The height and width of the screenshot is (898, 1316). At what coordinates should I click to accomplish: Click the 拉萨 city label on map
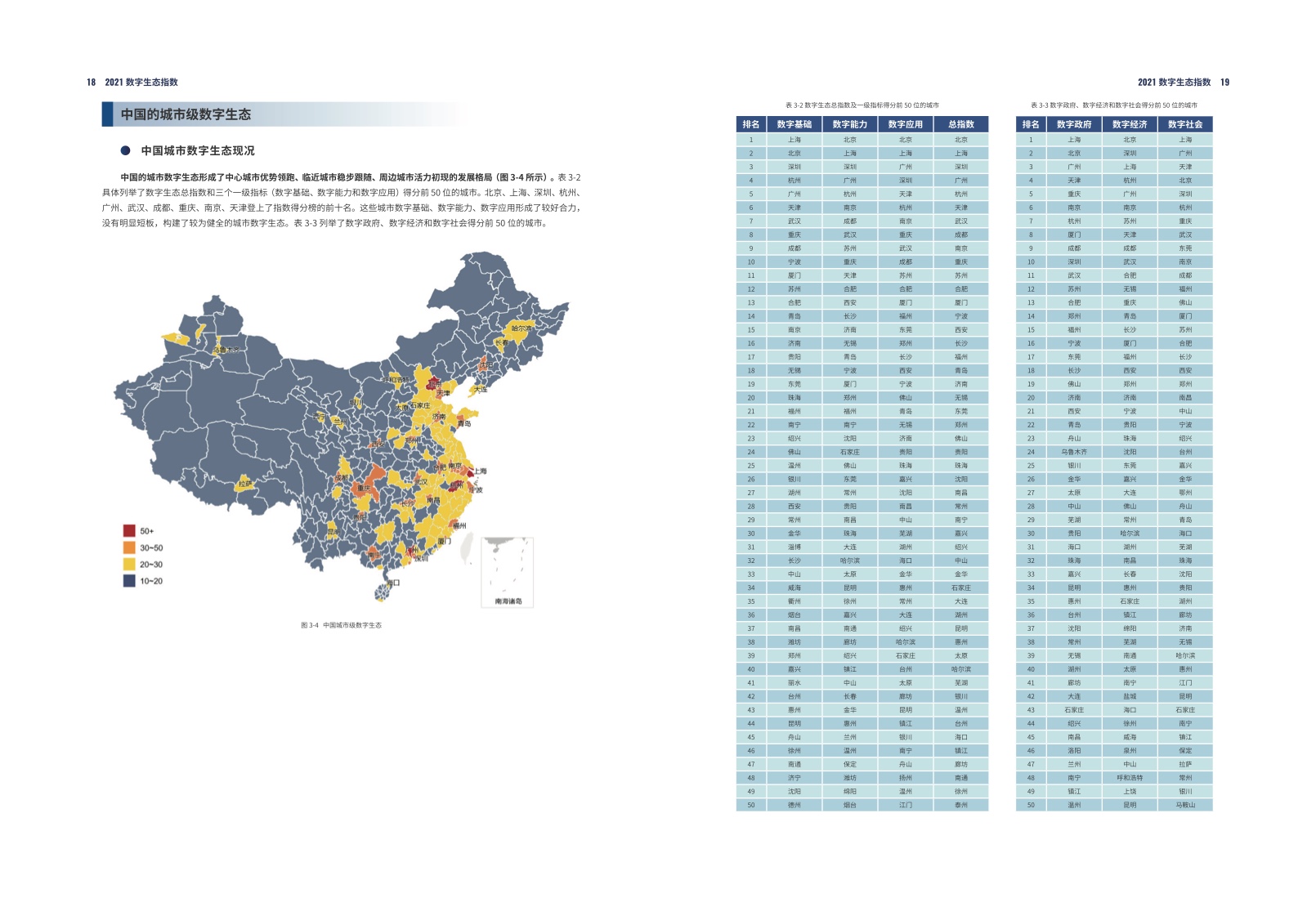pyautogui.click(x=245, y=484)
